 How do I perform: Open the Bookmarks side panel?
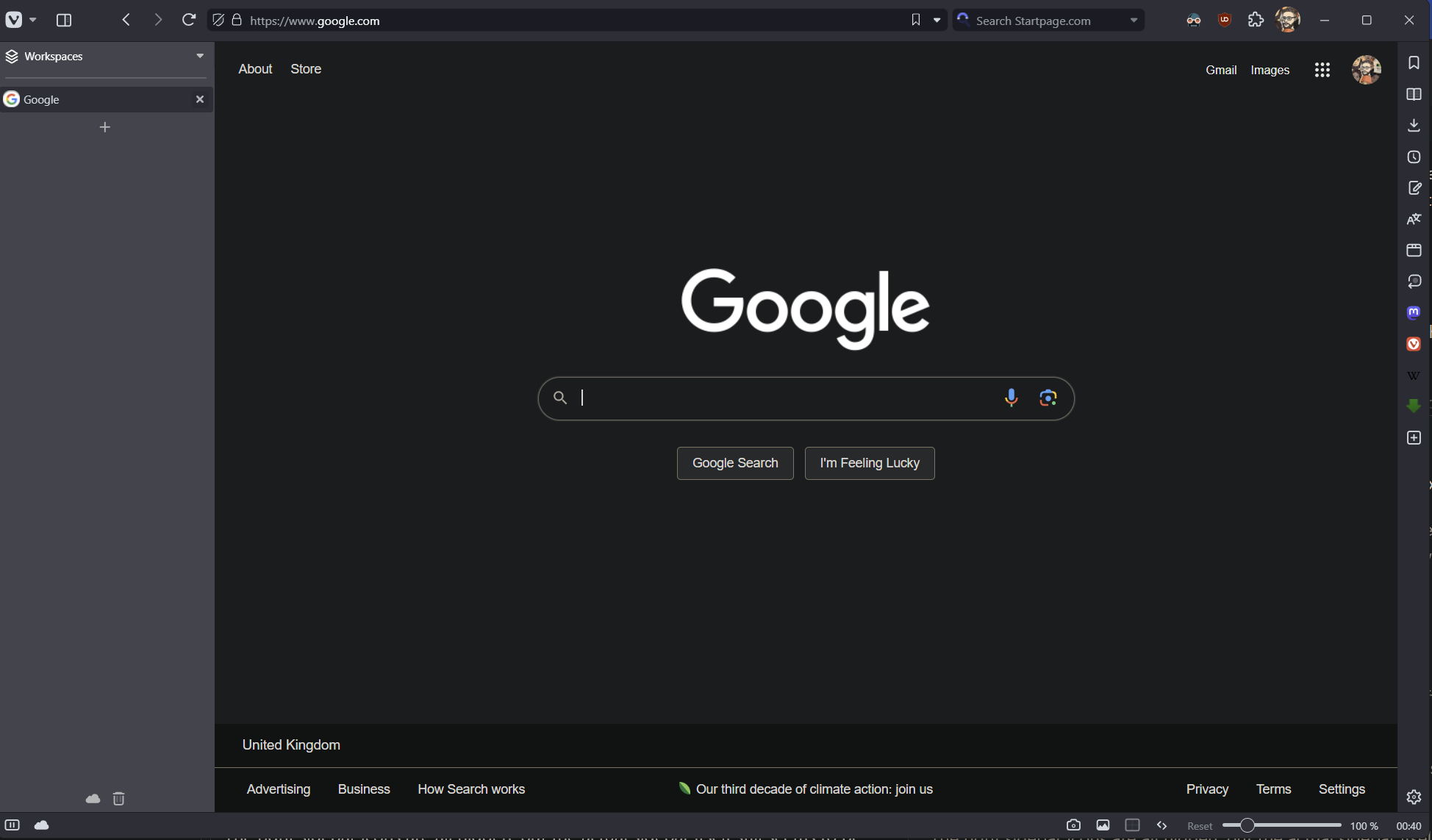(1414, 62)
